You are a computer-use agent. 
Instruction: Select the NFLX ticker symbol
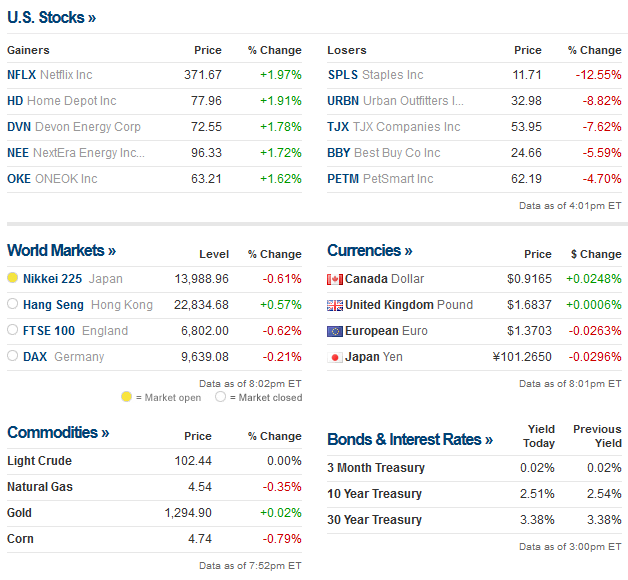pyautogui.click(x=21, y=75)
